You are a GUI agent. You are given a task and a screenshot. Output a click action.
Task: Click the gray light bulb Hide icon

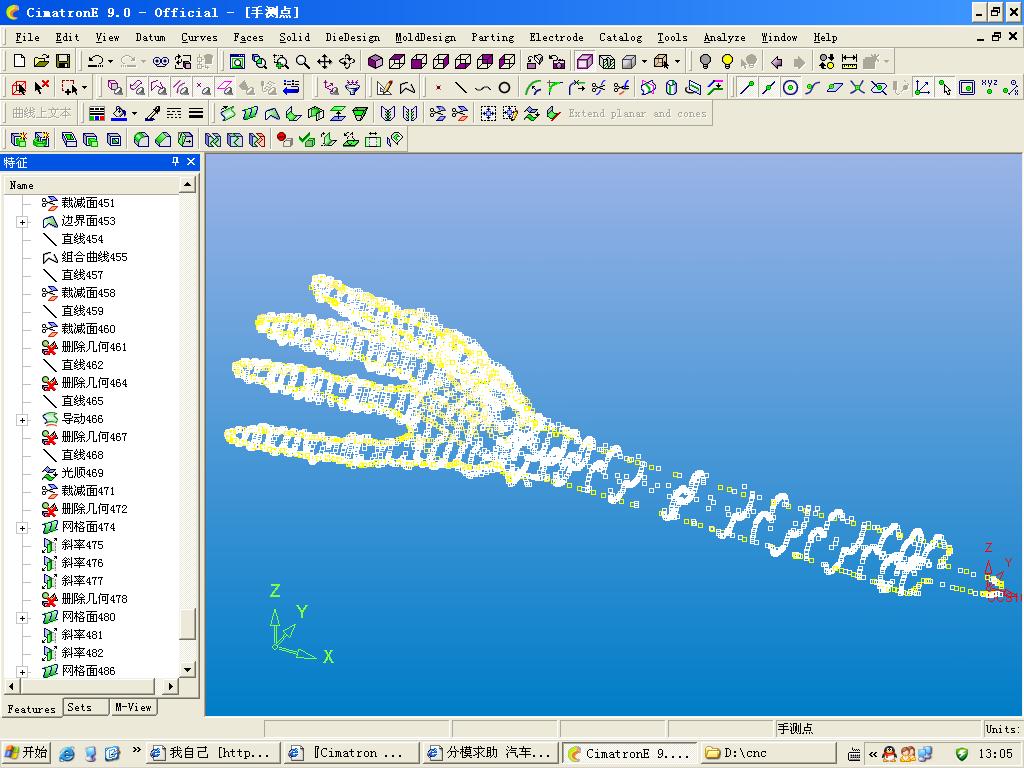(705, 61)
